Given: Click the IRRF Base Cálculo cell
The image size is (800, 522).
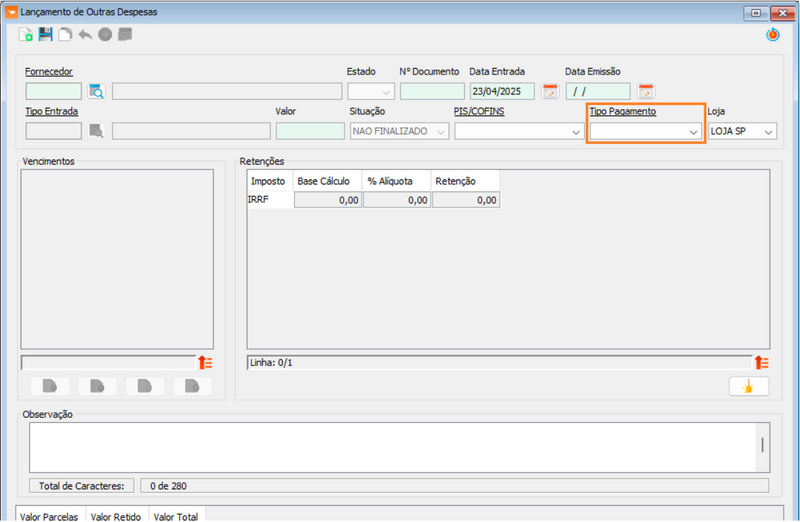Looking at the screenshot, I should point(327,200).
